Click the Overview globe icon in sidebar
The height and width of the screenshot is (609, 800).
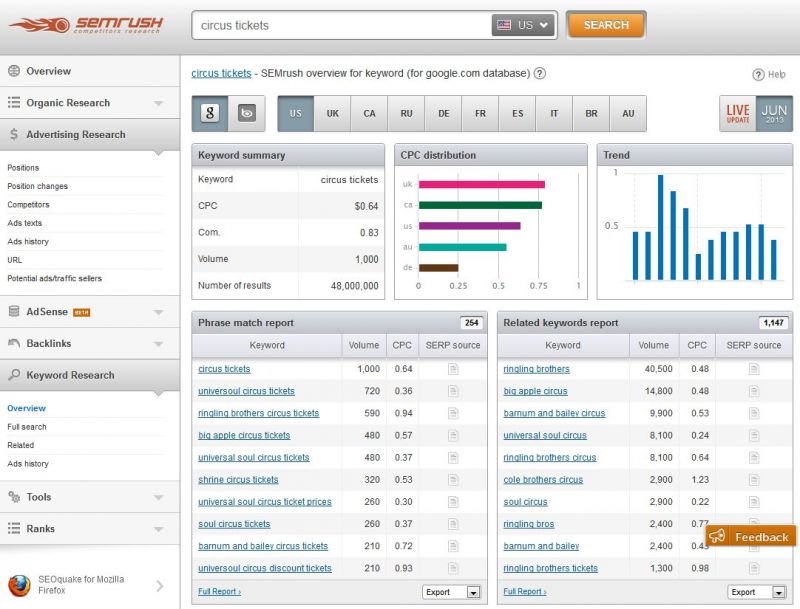(14, 71)
